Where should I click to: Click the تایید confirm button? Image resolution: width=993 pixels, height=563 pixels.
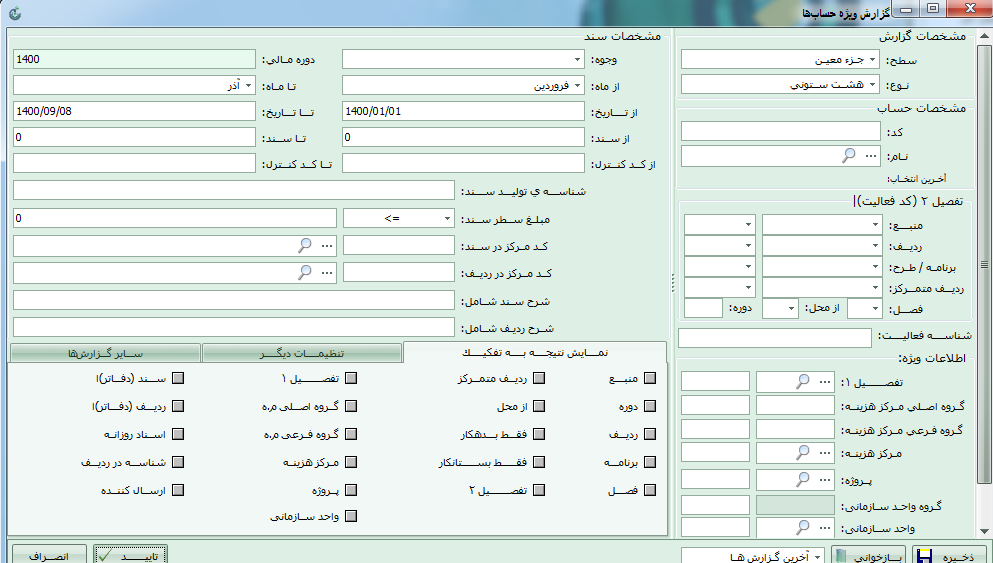[x=130, y=555]
